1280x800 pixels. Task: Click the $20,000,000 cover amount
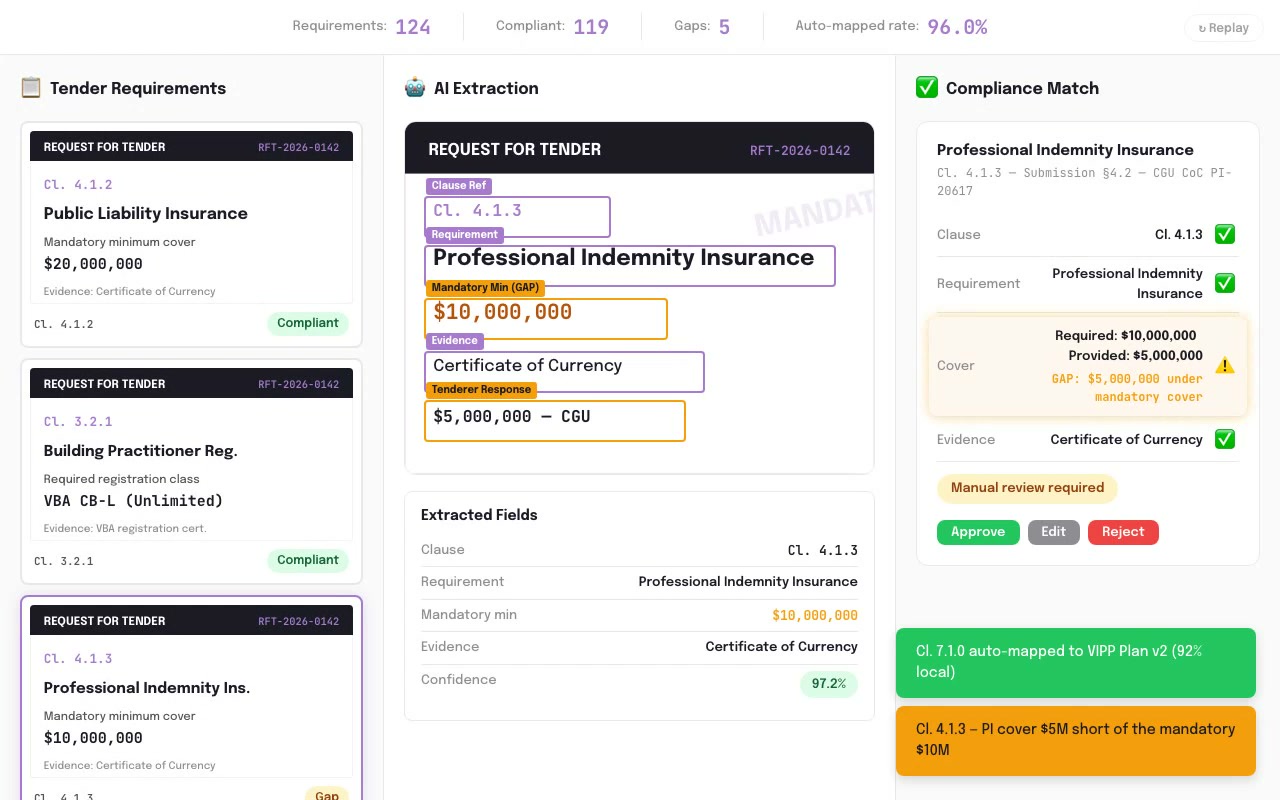click(93, 264)
